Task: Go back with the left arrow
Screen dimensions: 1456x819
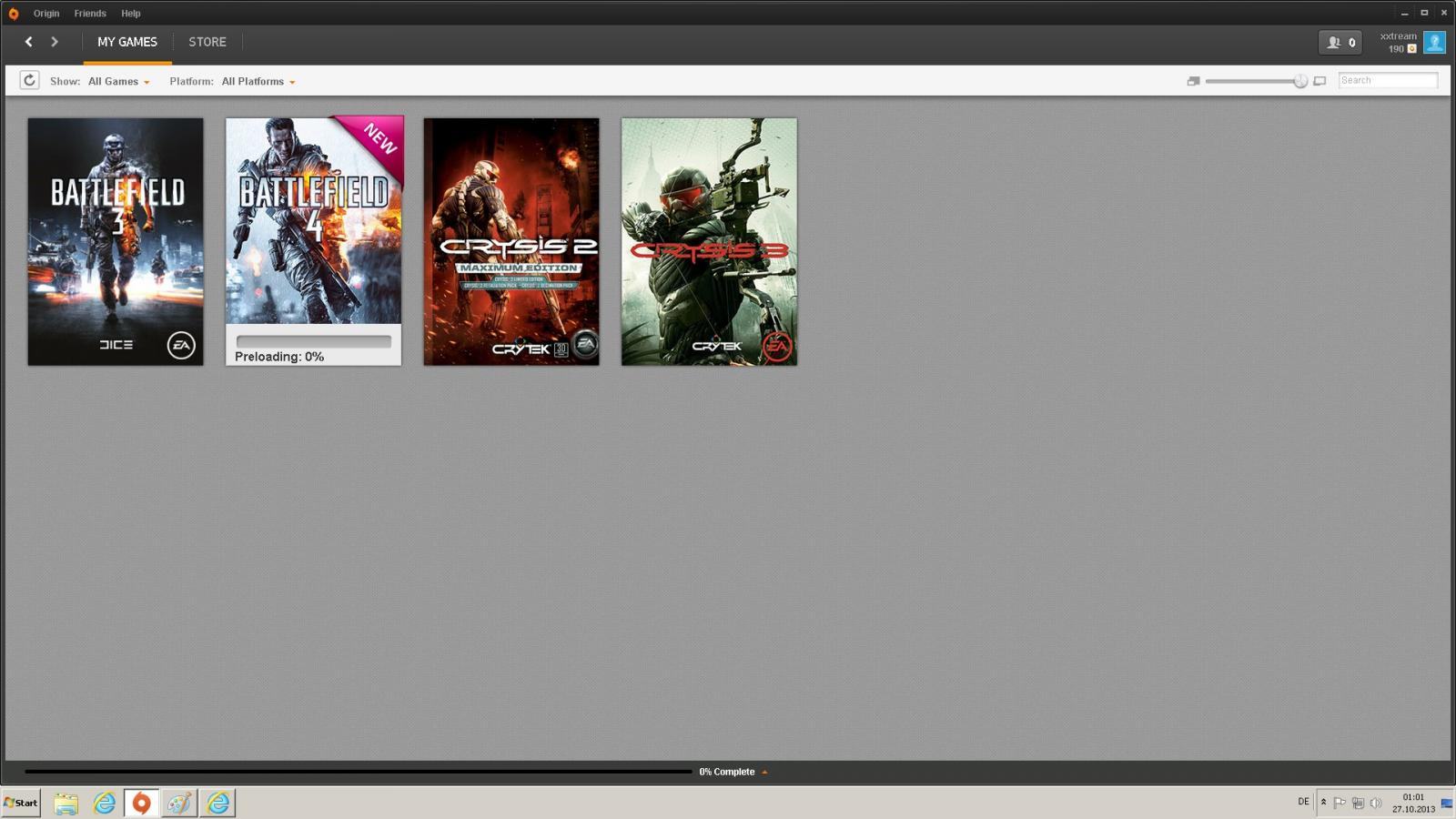Action: click(29, 42)
